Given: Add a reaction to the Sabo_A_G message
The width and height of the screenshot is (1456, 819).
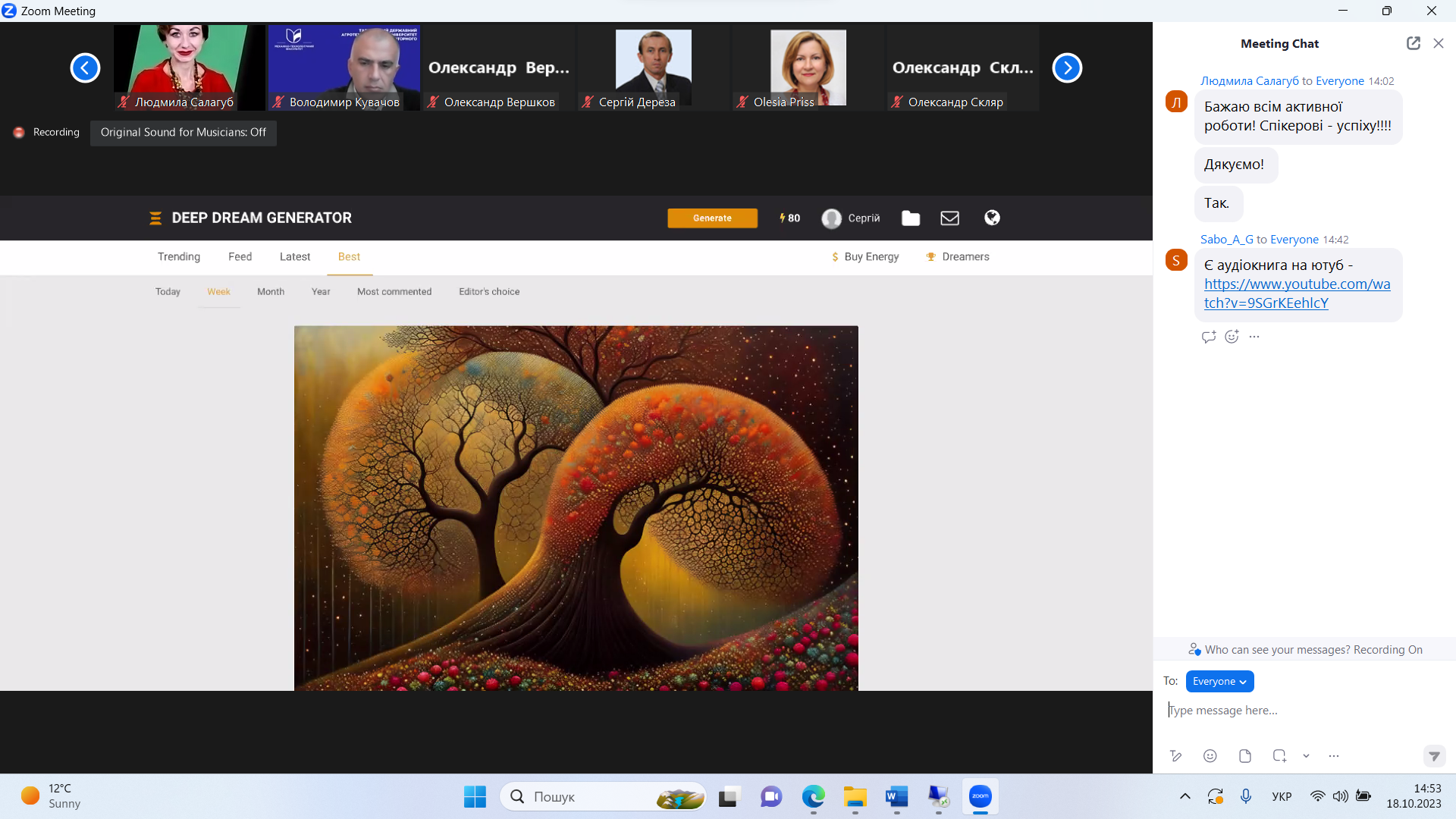Looking at the screenshot, I should (x=1232, y=337).
